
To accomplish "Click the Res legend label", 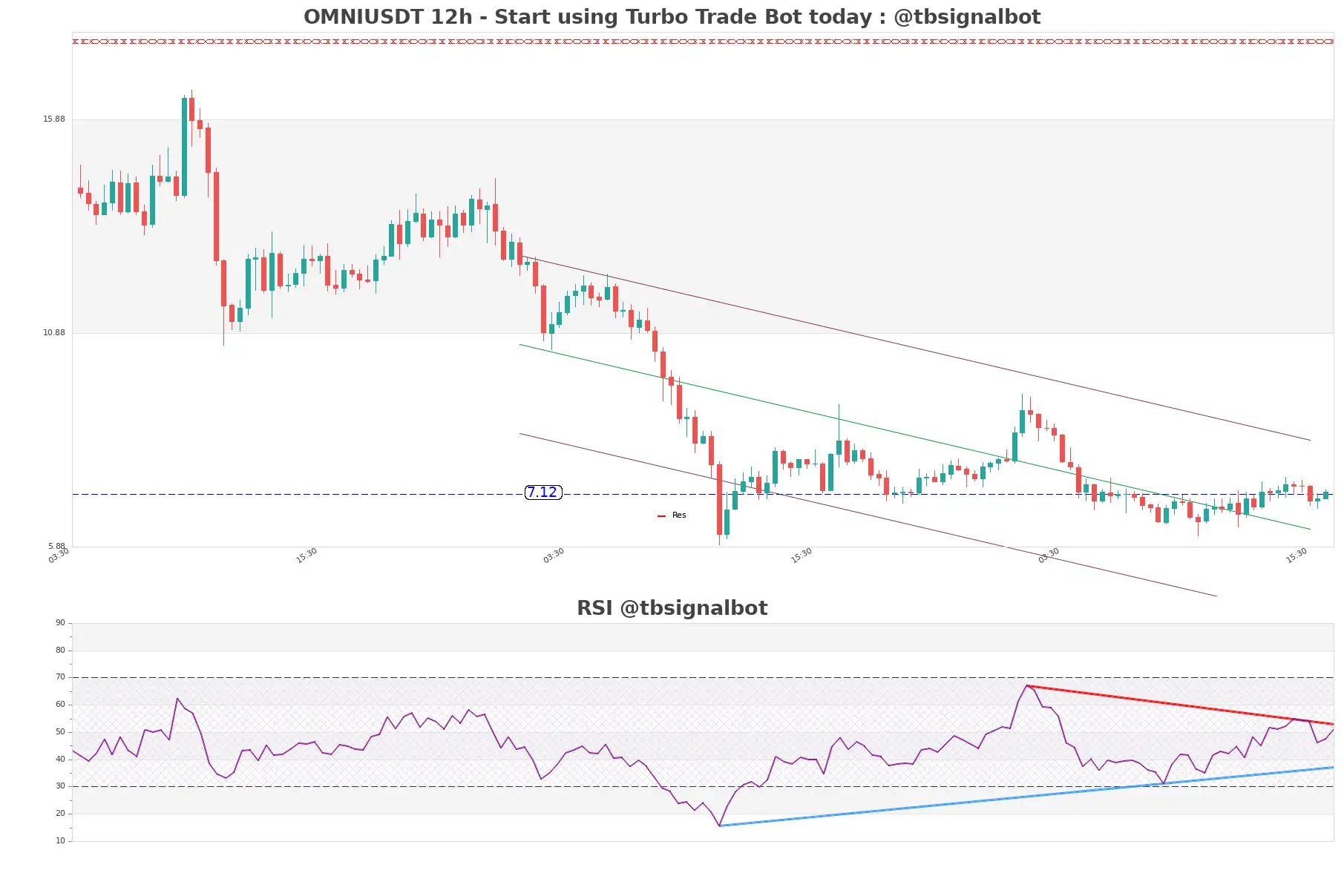I will 679,515.
